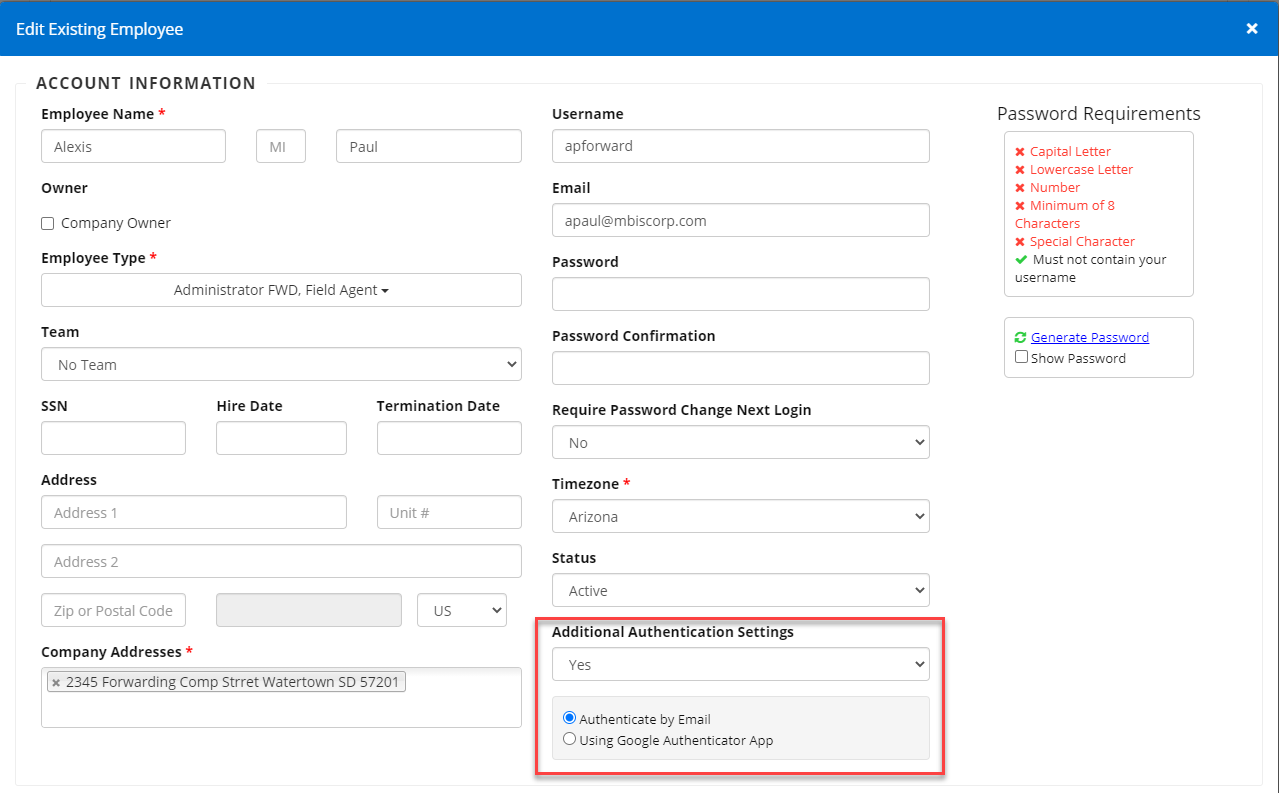Viewport: 1279px width, 793px height.
Task: Open the Timezone dropdown set to Arizona
Action: pos(741,516)
